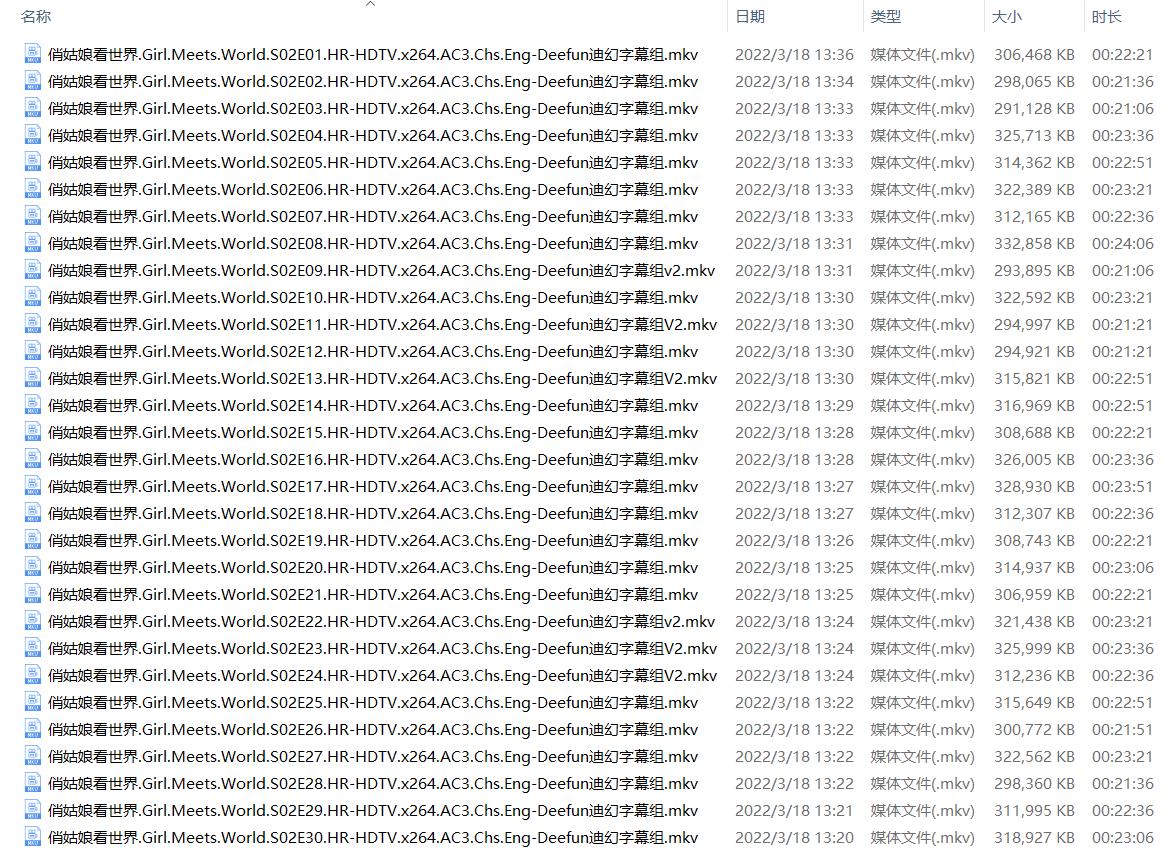Sort files by the 时长 column header

[1106, 17]
